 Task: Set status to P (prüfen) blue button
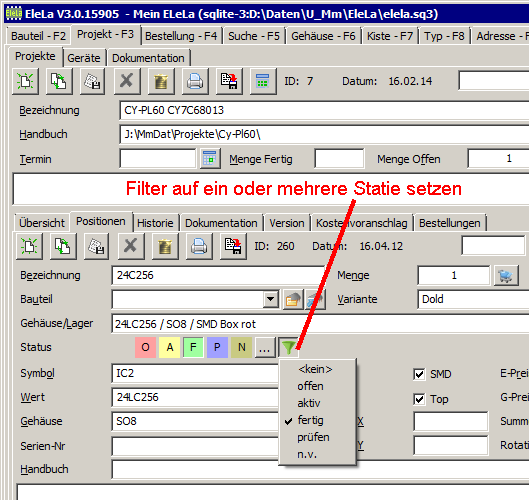pos(217,347)
